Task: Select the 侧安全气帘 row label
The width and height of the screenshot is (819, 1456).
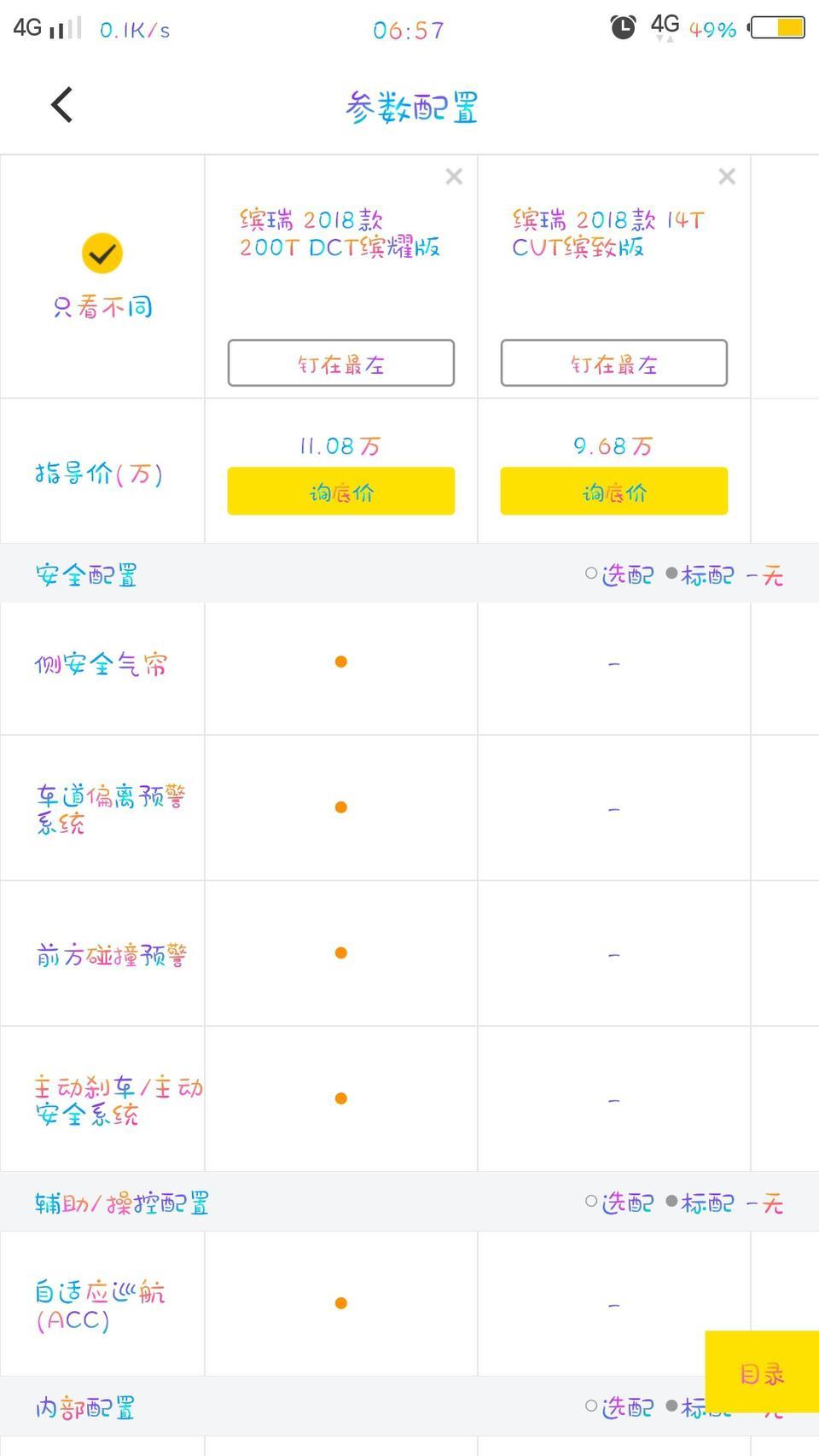Action: (x=101, y=664)
